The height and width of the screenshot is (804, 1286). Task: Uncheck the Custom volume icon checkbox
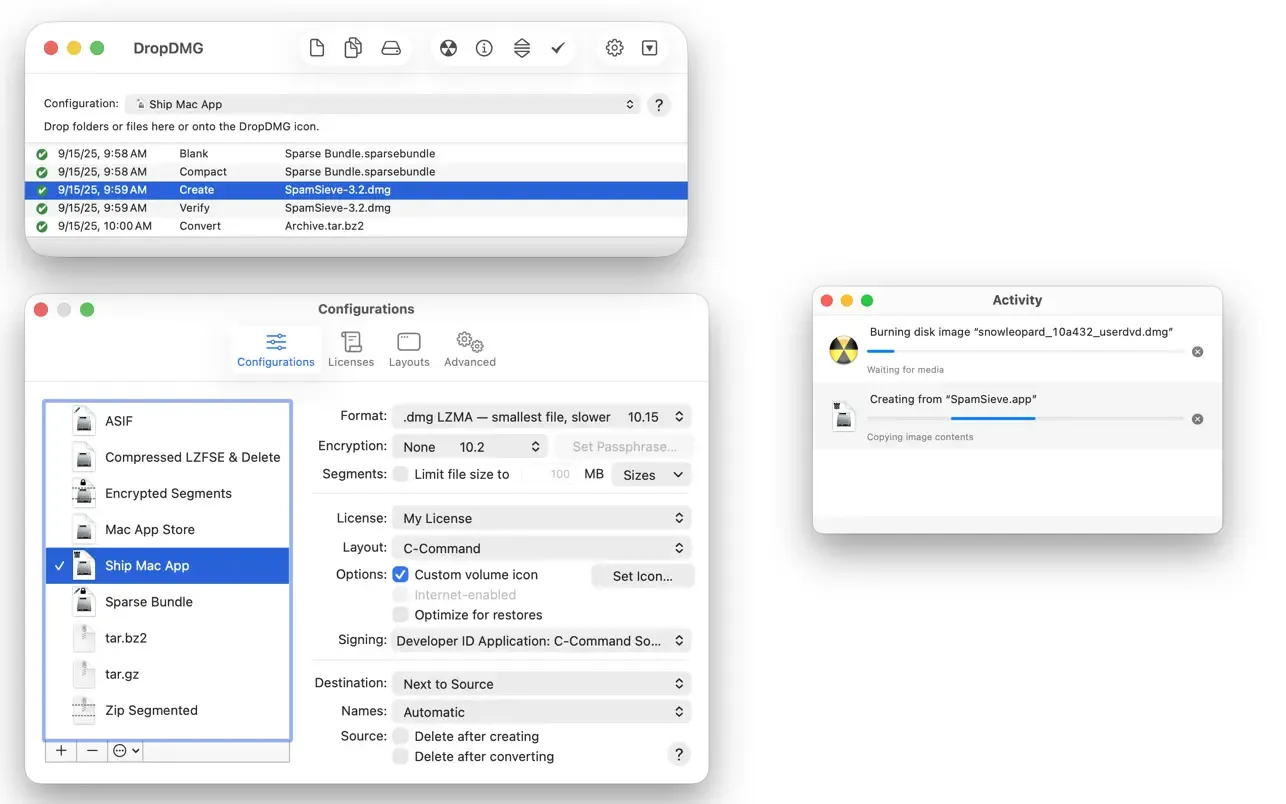pyautogui.click(x=401, y=575)
